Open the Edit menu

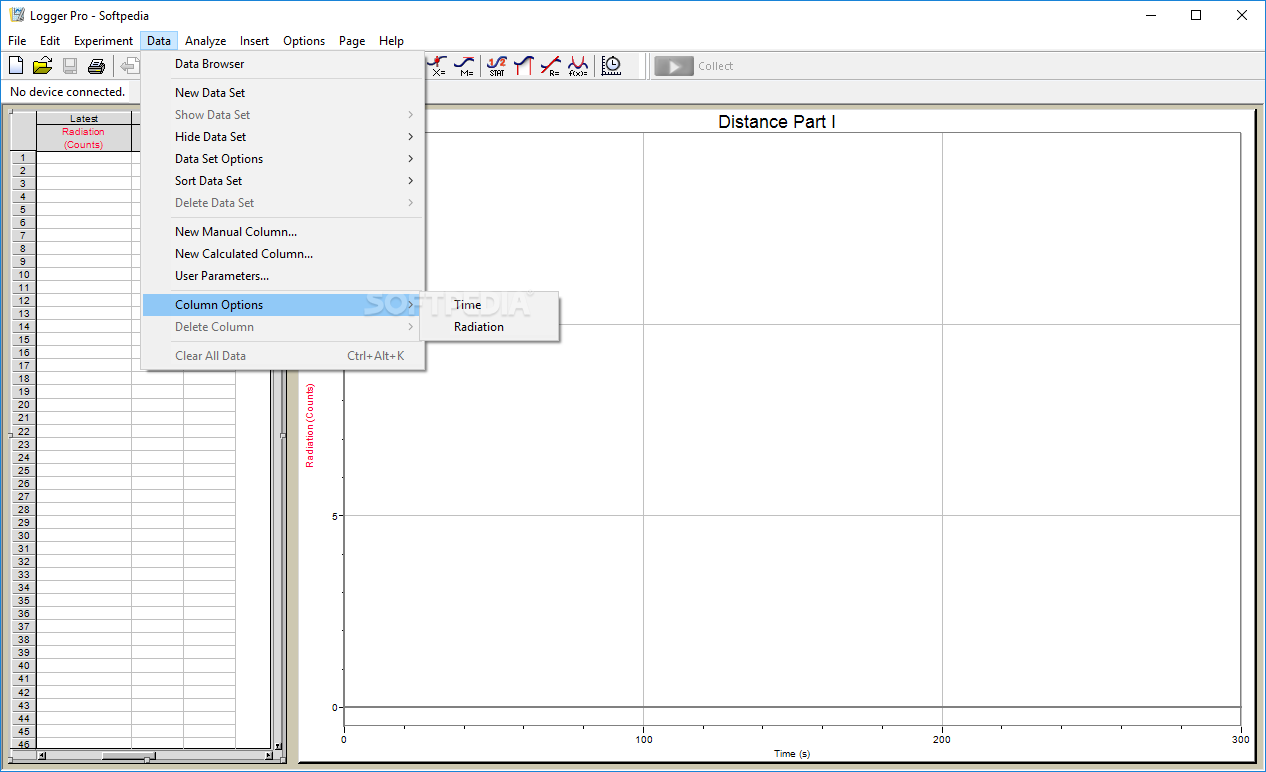point(50,41)
